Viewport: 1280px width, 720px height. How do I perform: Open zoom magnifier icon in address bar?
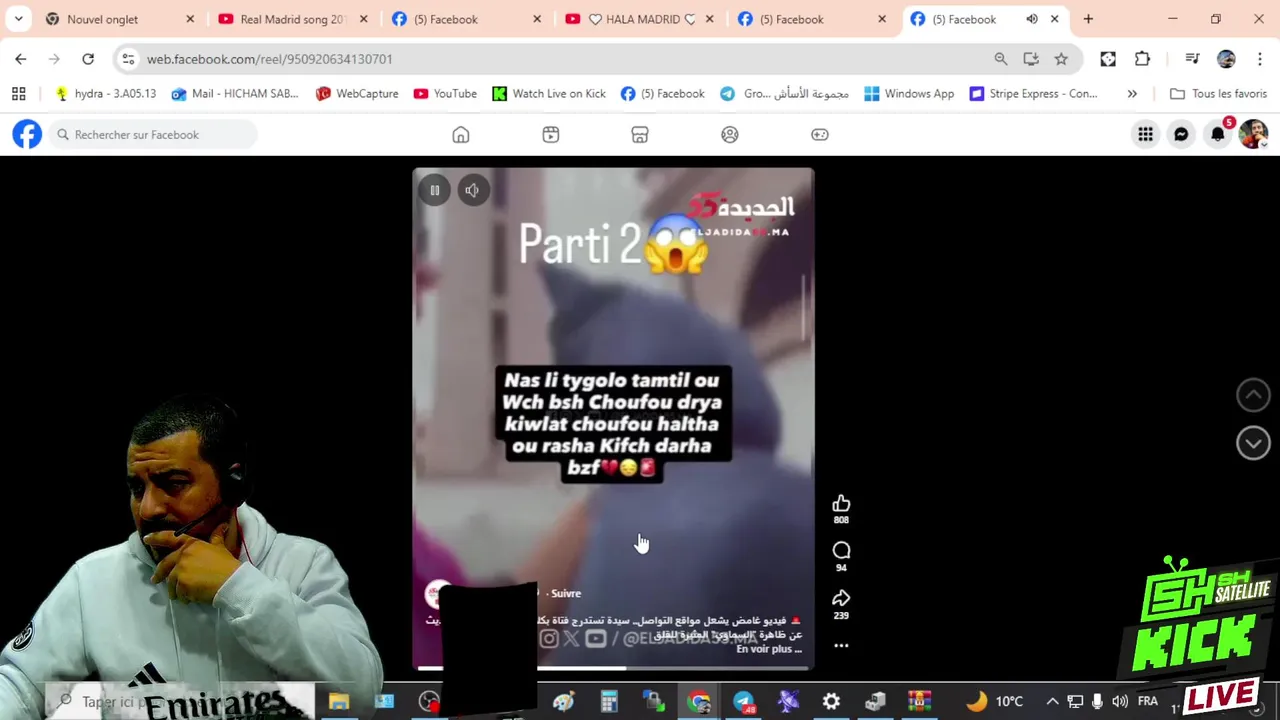1001,59
